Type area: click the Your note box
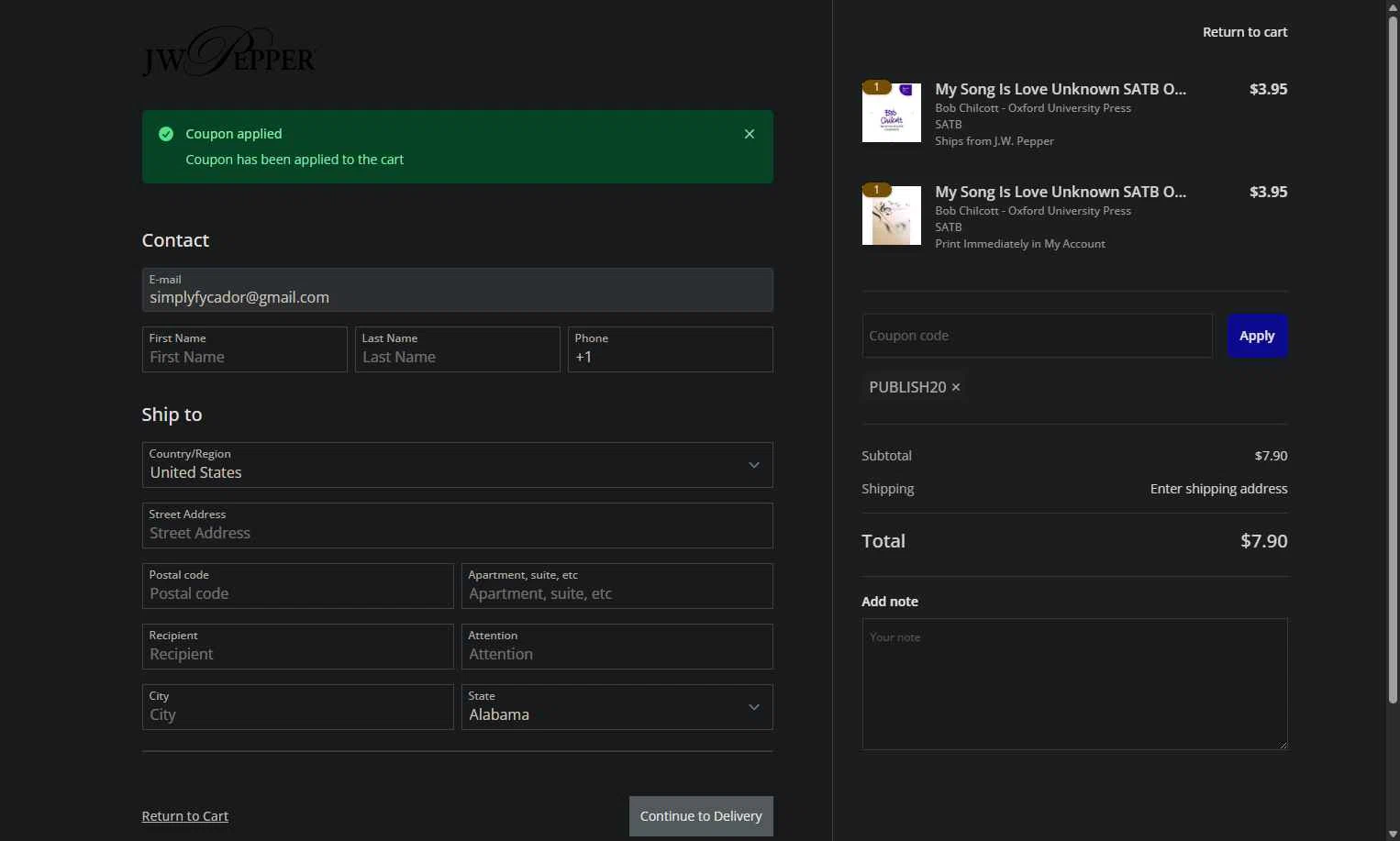Screen dimensions: 1400x841 click(x=1074, y=684)
